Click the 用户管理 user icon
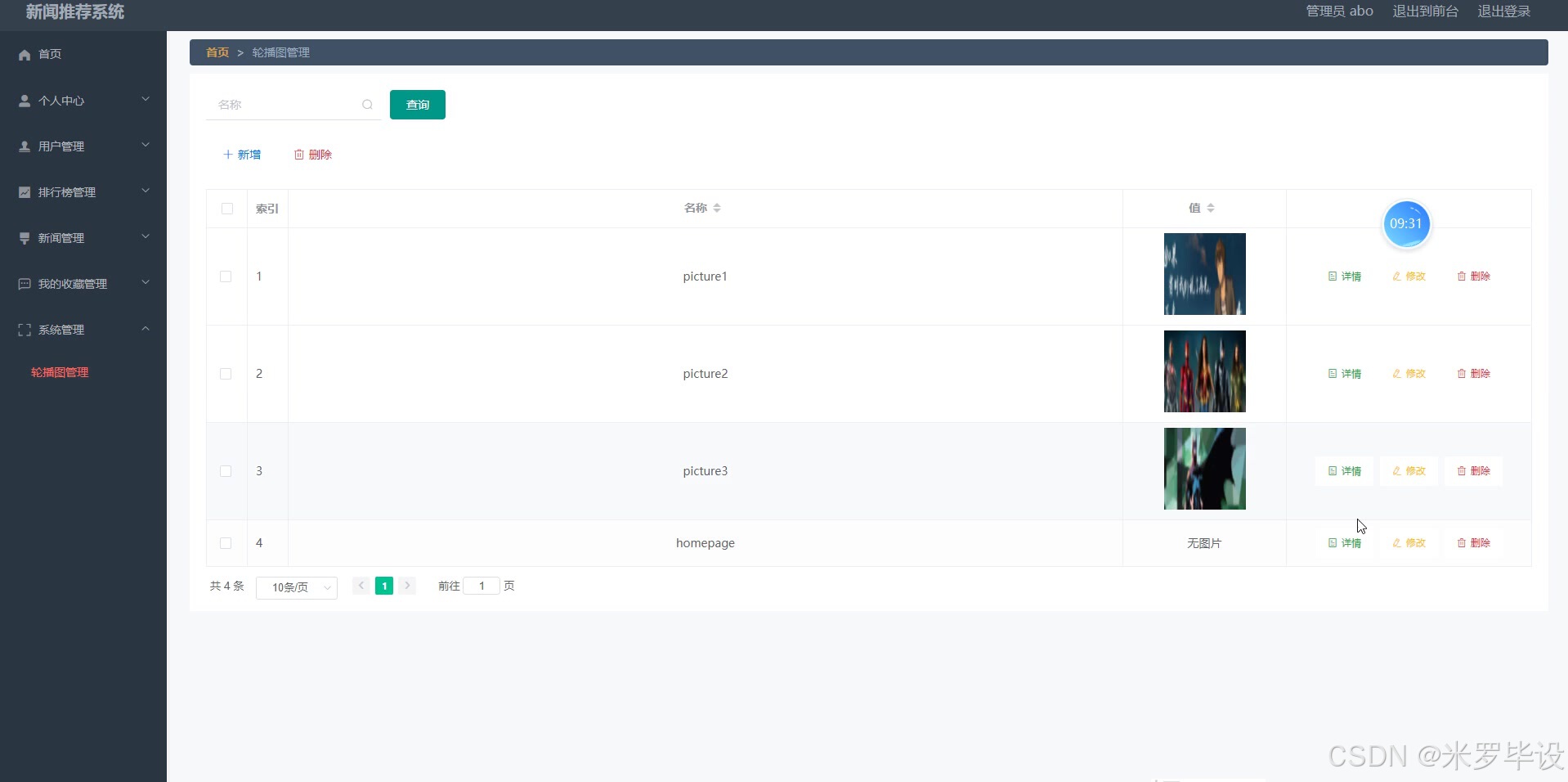Viewport: 1568px width, 782px height. [x=25, y=146]
